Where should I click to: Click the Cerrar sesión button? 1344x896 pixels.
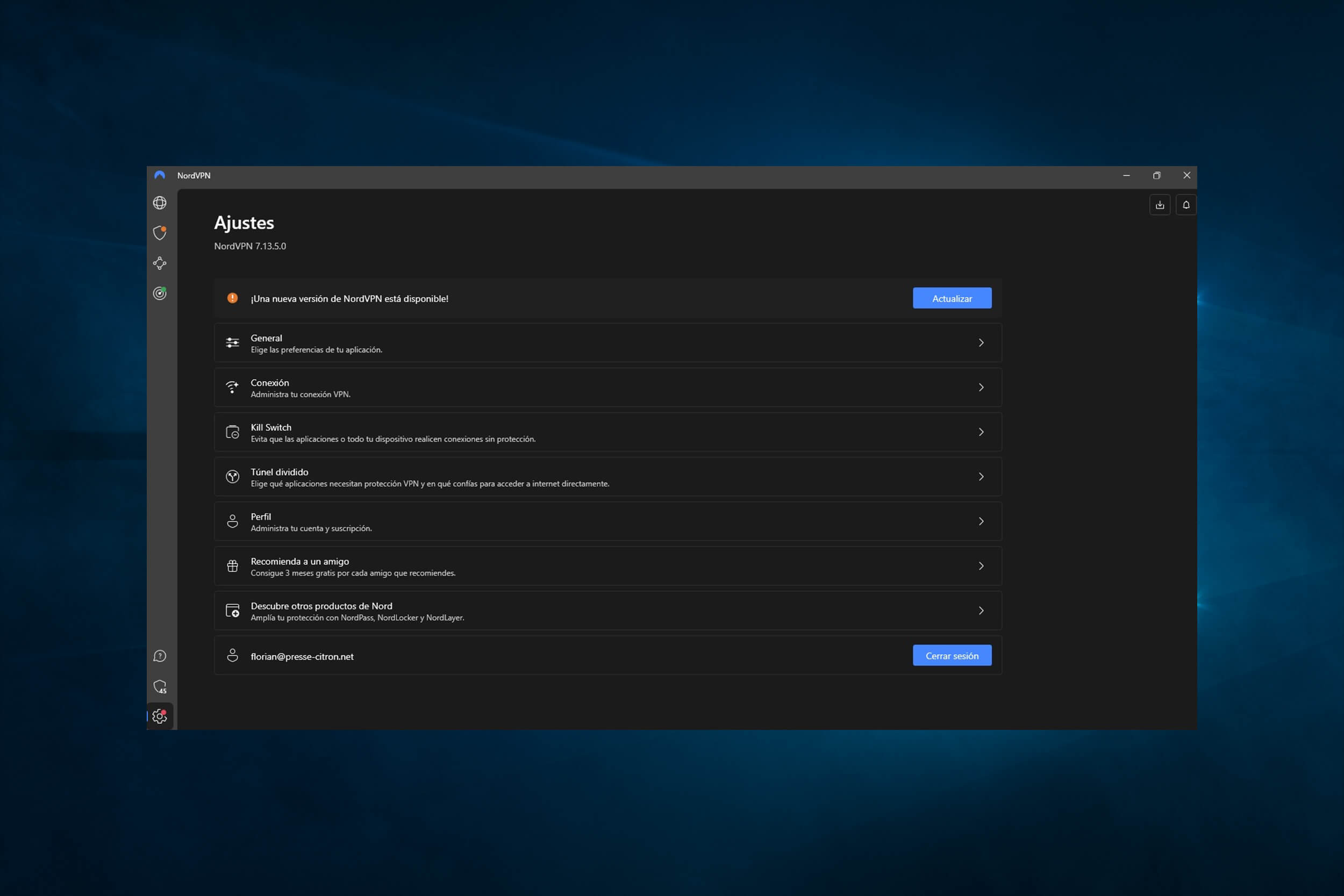[952, 655]
